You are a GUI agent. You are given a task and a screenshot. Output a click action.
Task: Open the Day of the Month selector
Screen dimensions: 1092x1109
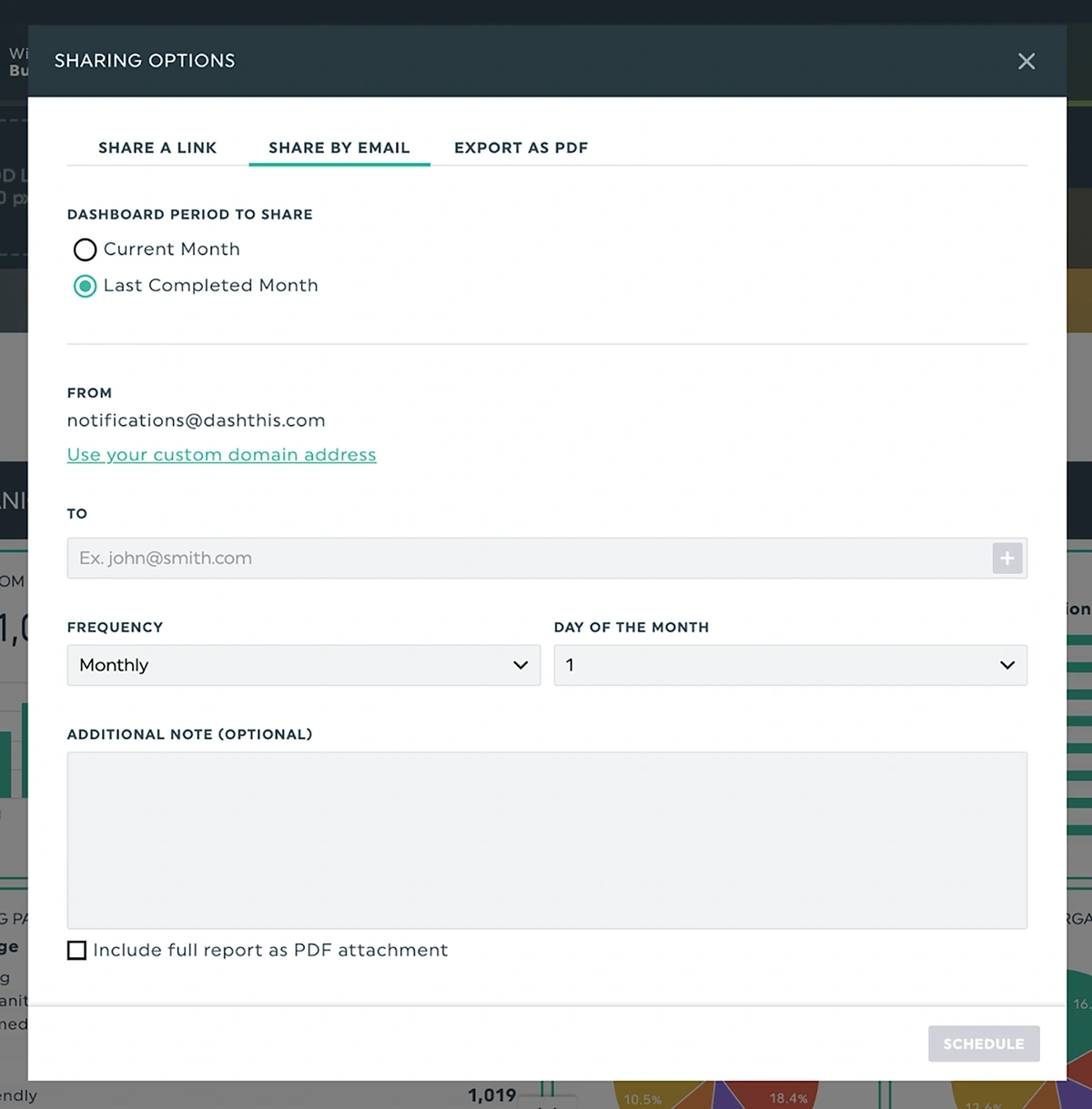tap(790, 665)
